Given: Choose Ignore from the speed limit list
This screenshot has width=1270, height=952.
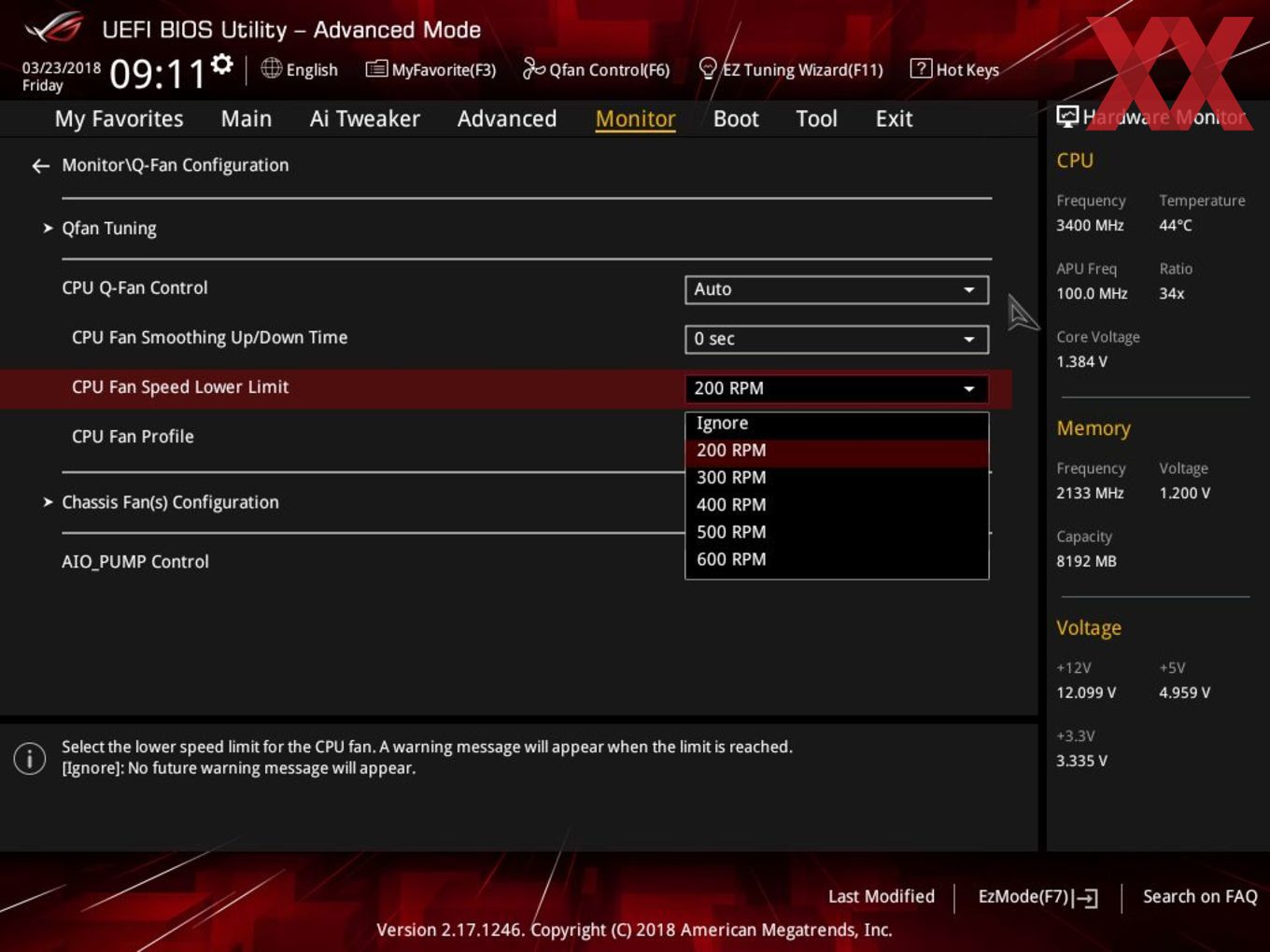Looking at the screenshot, I should pos(837,423).
